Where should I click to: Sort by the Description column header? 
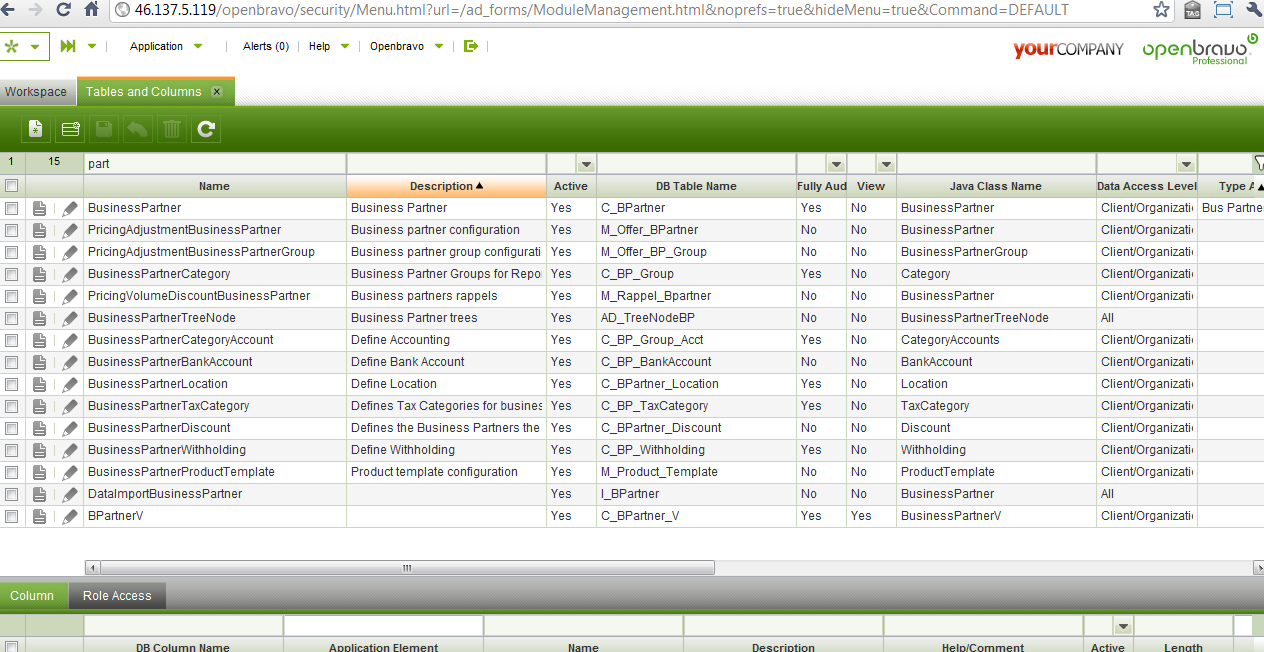coord(447,186)
